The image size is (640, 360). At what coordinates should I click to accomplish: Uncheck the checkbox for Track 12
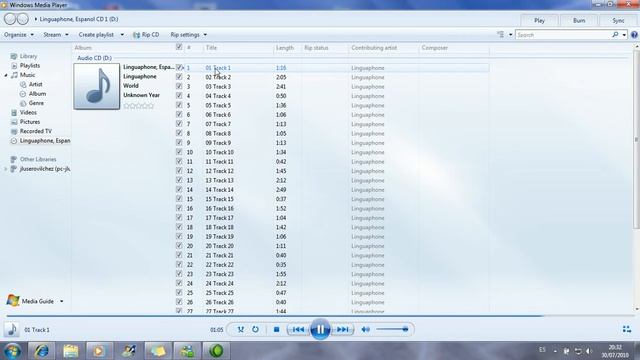179,170
